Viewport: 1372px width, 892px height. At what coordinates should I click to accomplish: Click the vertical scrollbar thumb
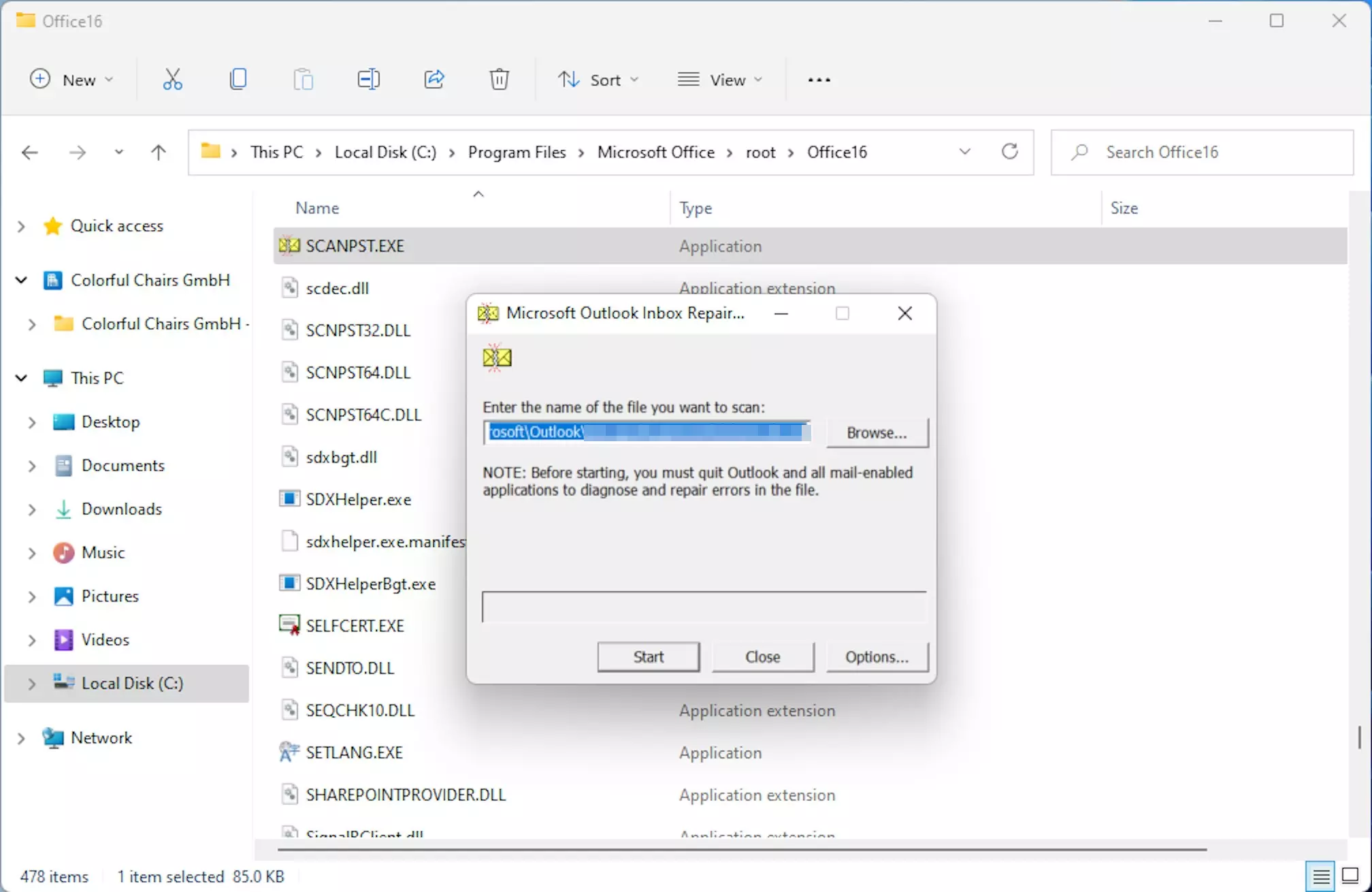[1359, 737]
